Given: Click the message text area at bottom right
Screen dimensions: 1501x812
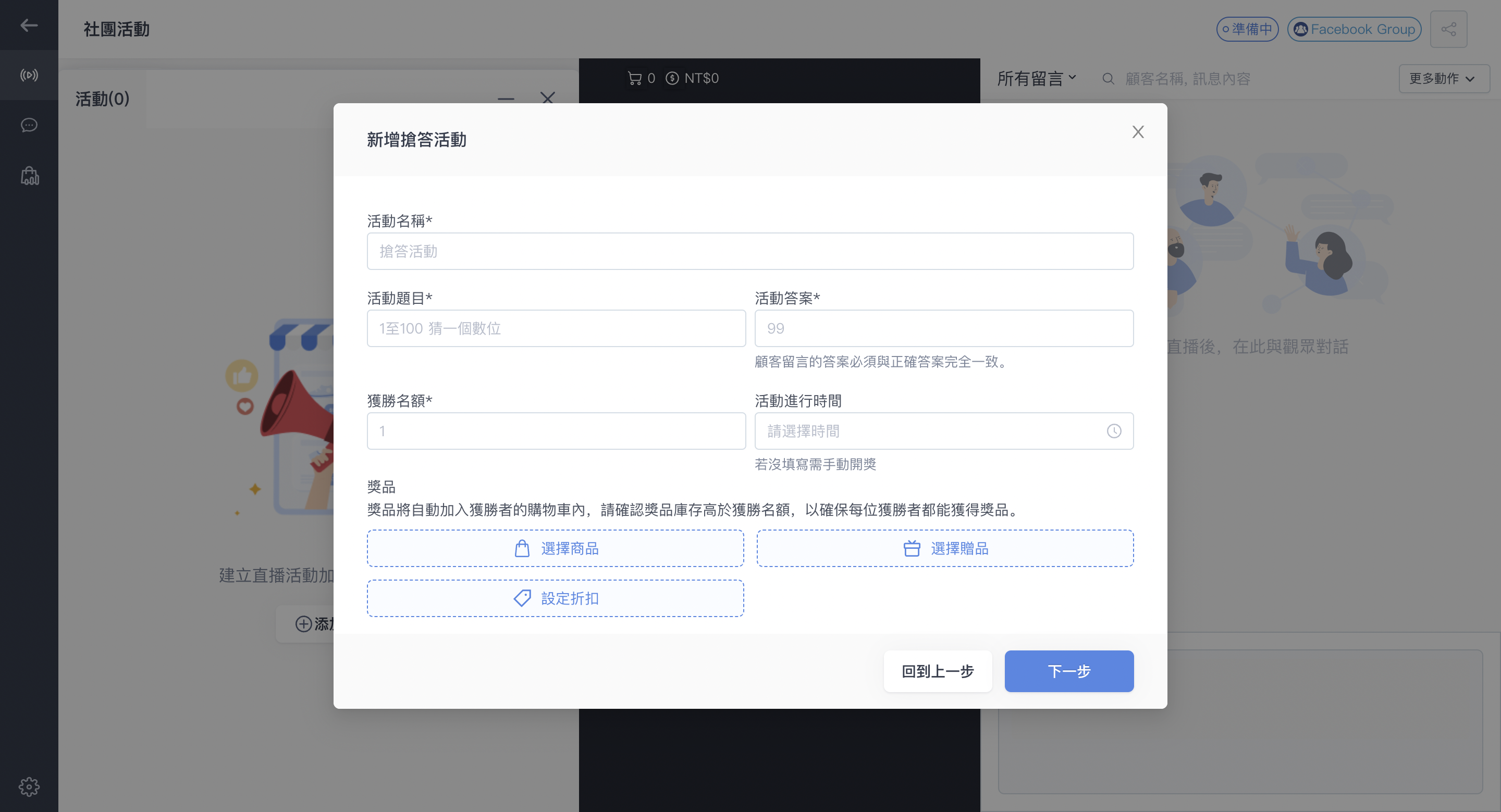Looking at the screenshot, I should [x=1240, y=722].
